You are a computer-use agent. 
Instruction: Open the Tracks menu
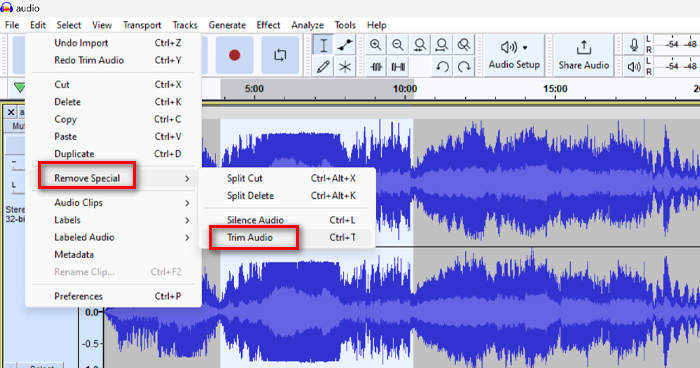point(185,25)
